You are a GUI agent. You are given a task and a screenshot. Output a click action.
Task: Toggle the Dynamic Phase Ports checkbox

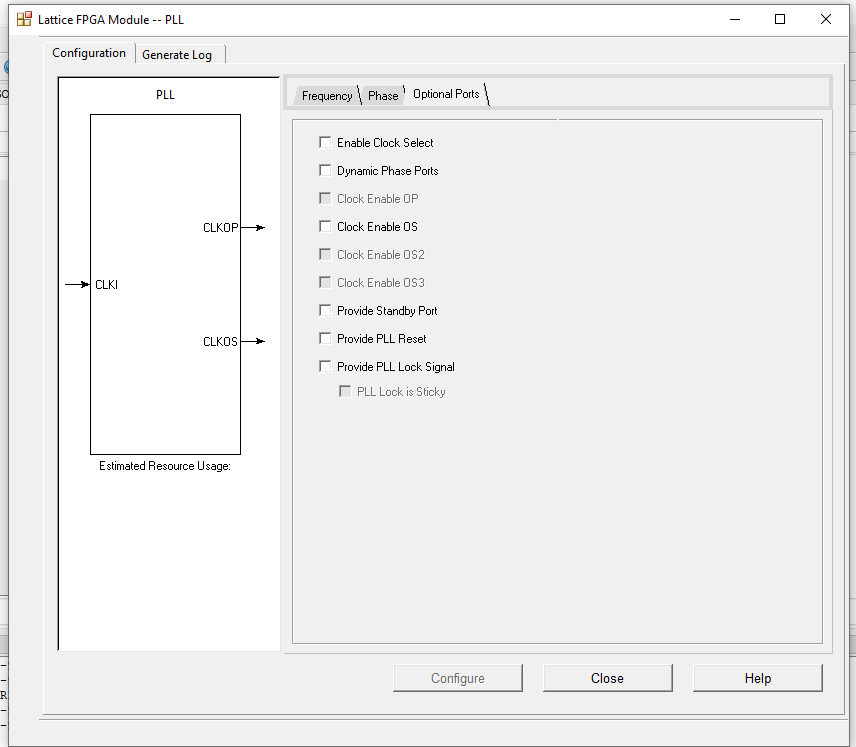click(325, 170)
